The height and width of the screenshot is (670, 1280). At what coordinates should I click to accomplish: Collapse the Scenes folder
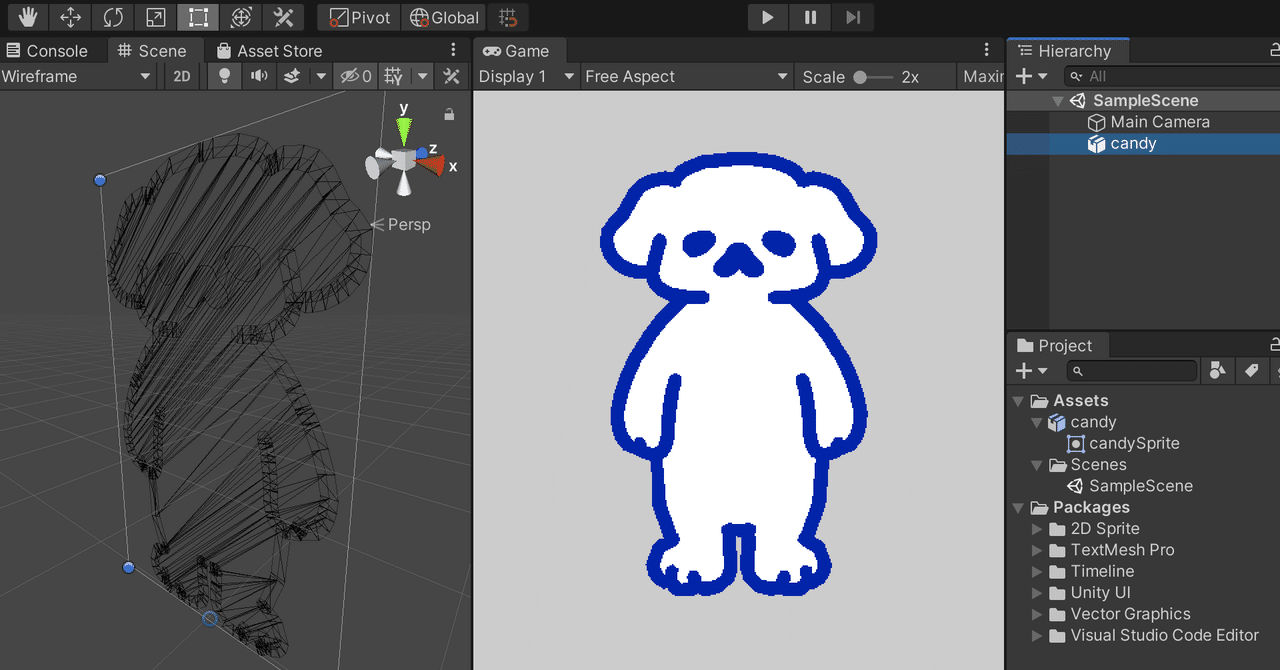click(x=1037, y=465)
